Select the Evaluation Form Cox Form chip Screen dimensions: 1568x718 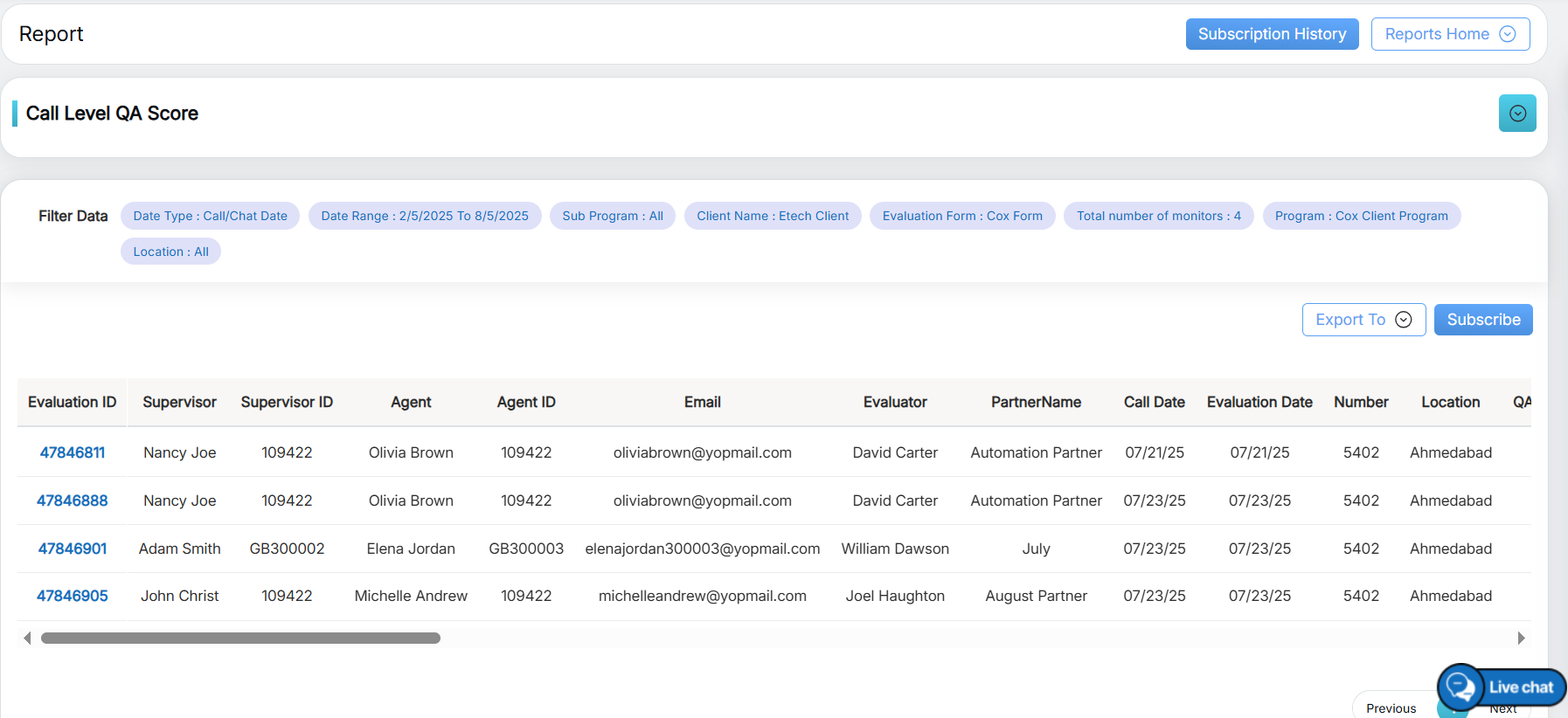[x=961, y=216]
